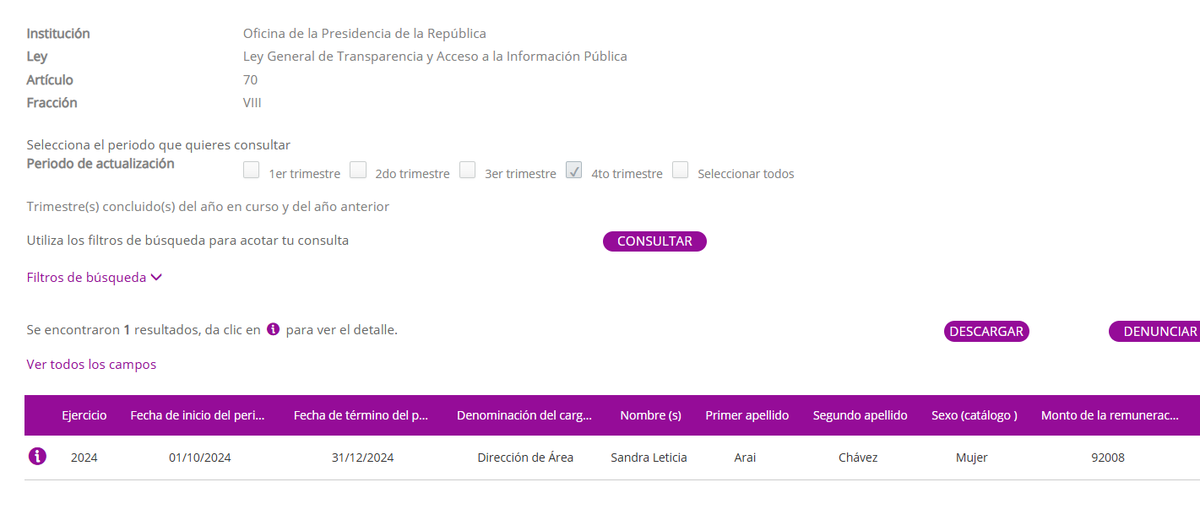Sort by the Ejercicio column header
1200x520 pixels.
pyautogui.click(x=84, y=415)
